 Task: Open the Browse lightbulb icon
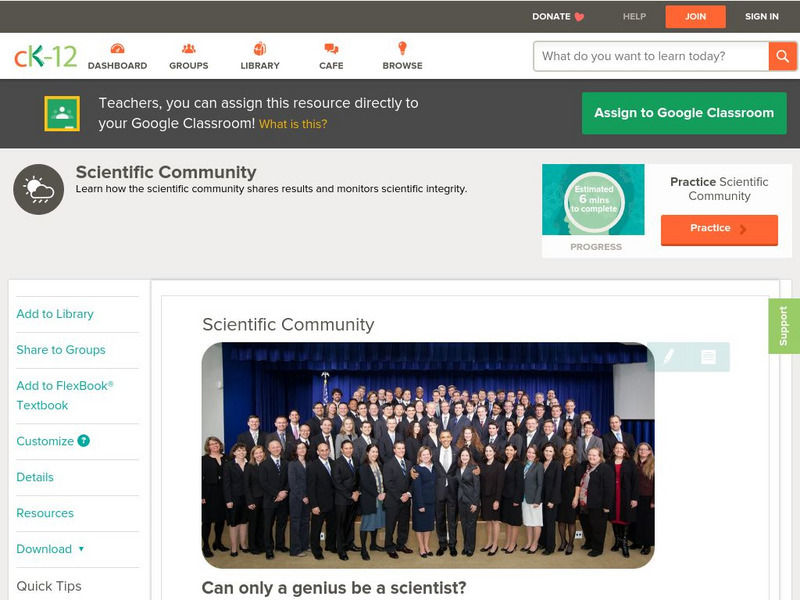pos(403,48)
